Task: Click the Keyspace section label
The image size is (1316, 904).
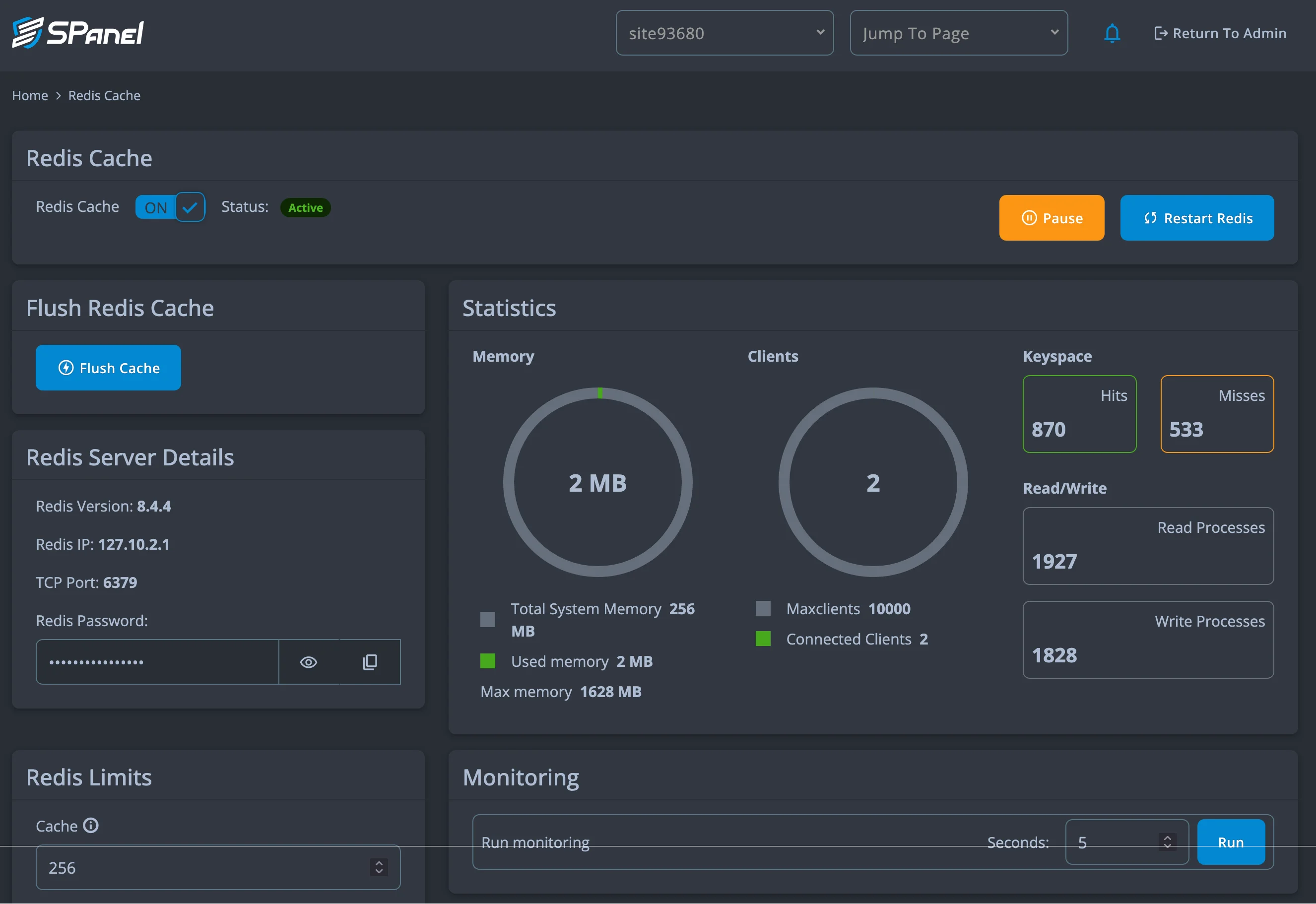Action: click(x=1057, y=356)
